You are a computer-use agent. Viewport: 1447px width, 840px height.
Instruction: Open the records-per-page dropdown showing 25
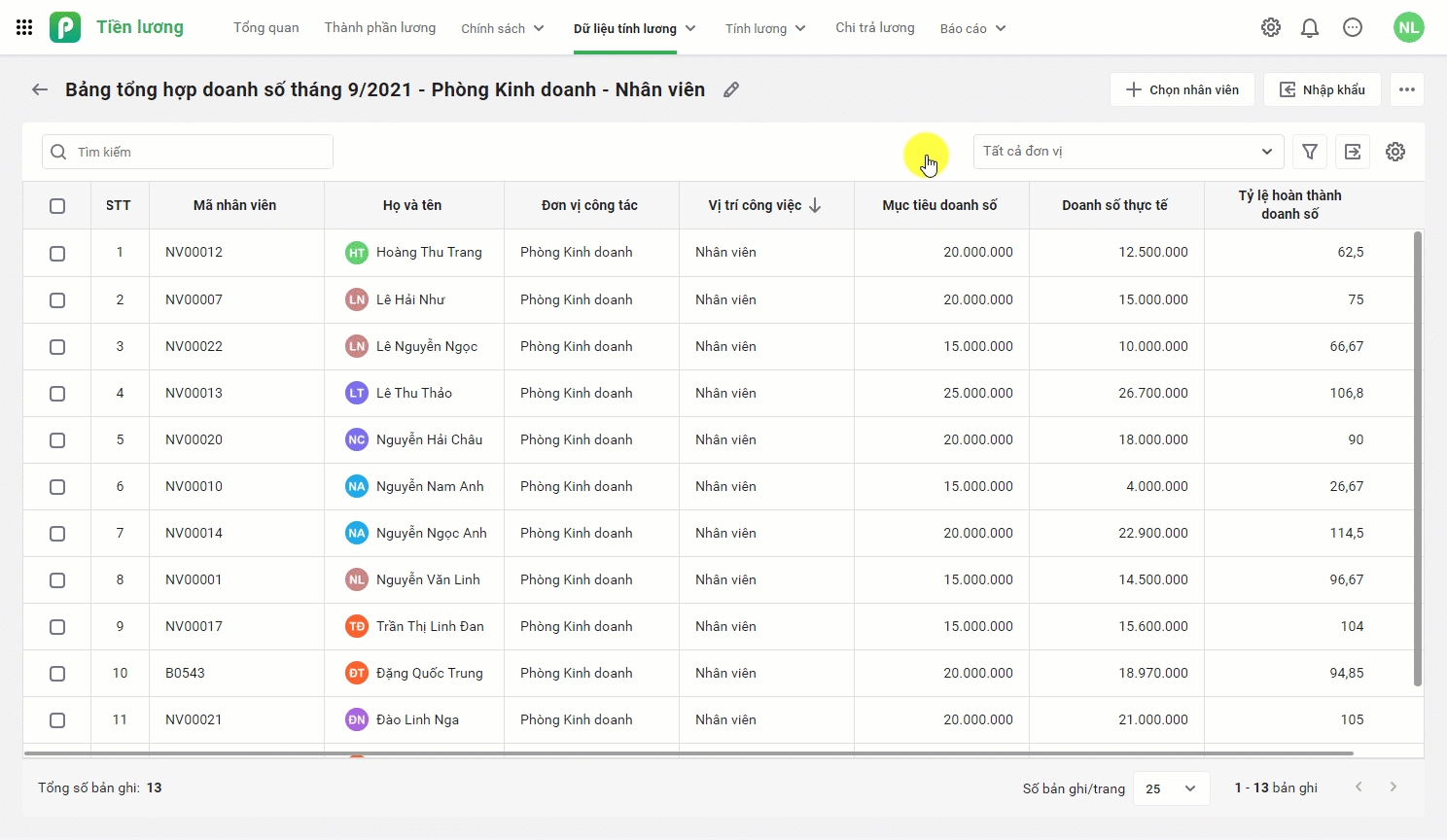1171,788
